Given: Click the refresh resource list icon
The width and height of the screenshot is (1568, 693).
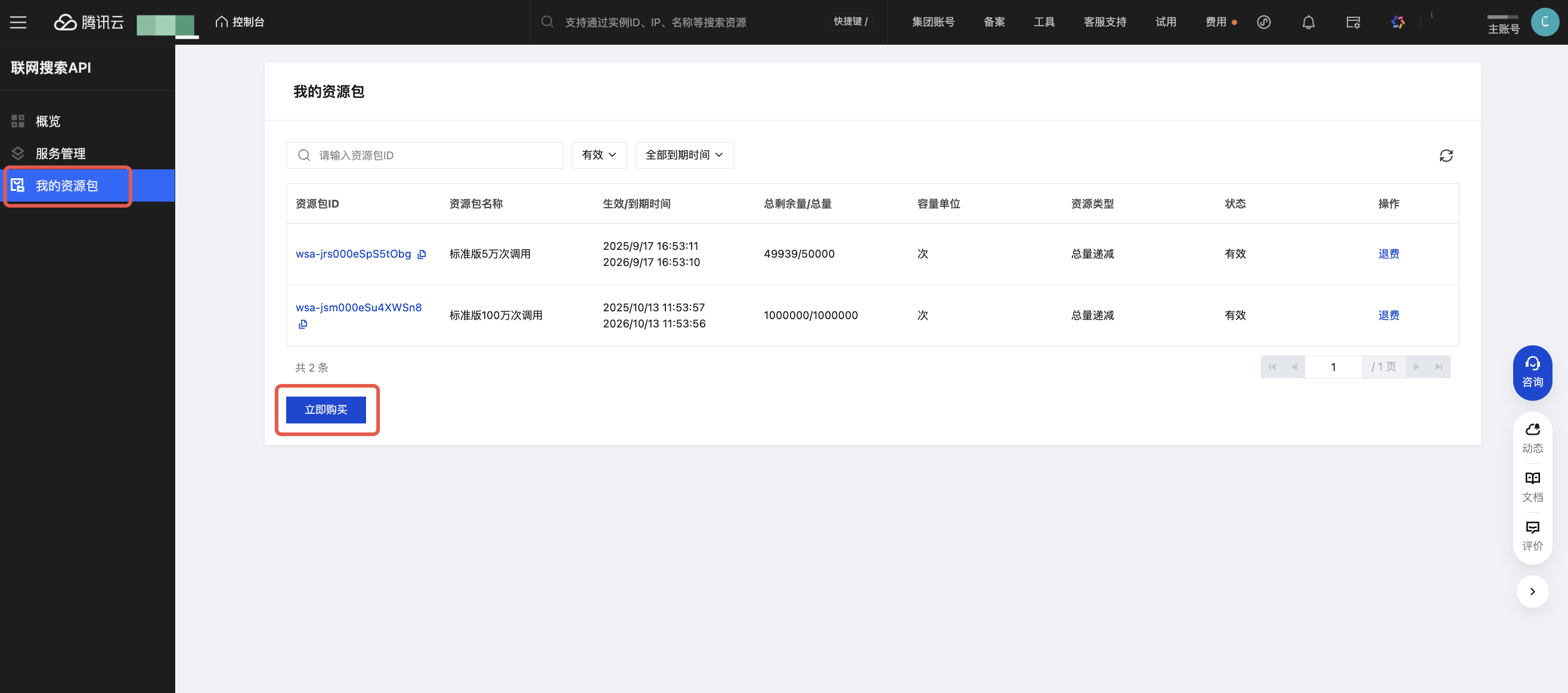Looking at the screenshot, I should tap(1446, 156).
